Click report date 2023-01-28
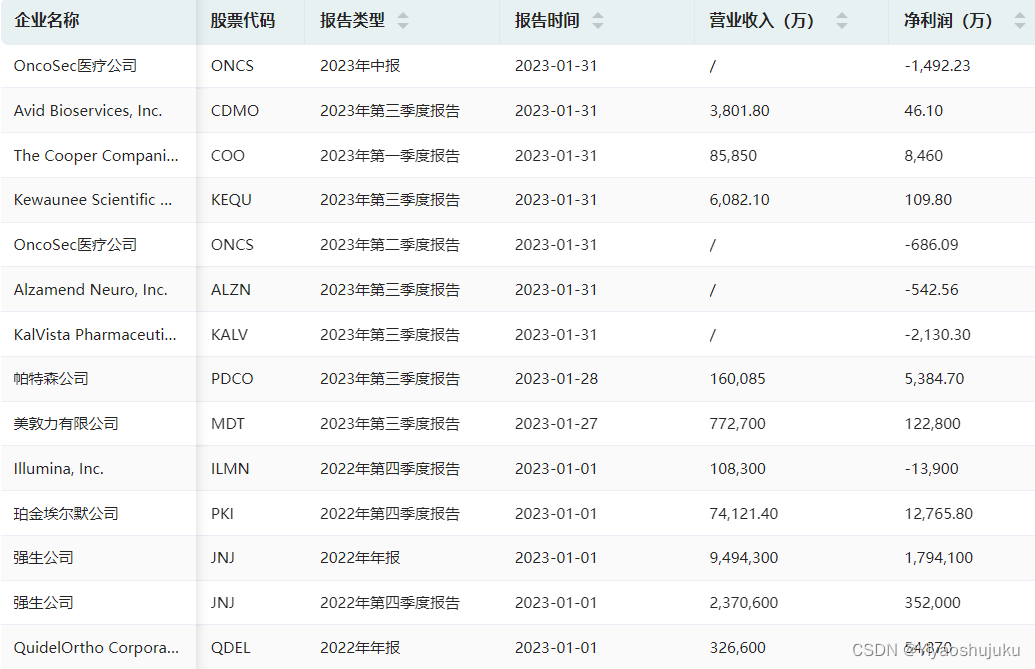This screenshot has height=669, width=1035. [556, 379]
